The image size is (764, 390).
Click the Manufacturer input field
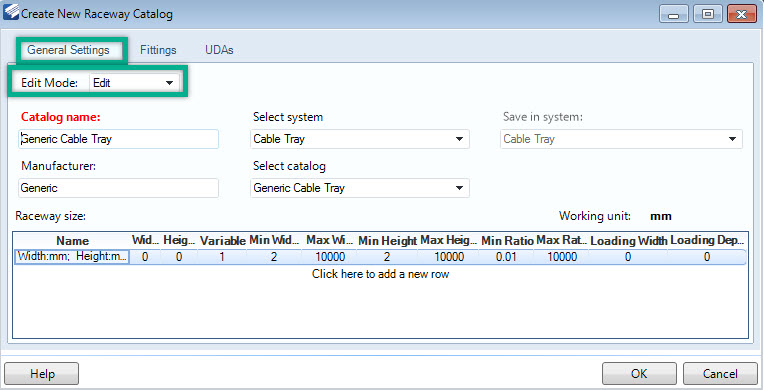[x=118, y=188]
